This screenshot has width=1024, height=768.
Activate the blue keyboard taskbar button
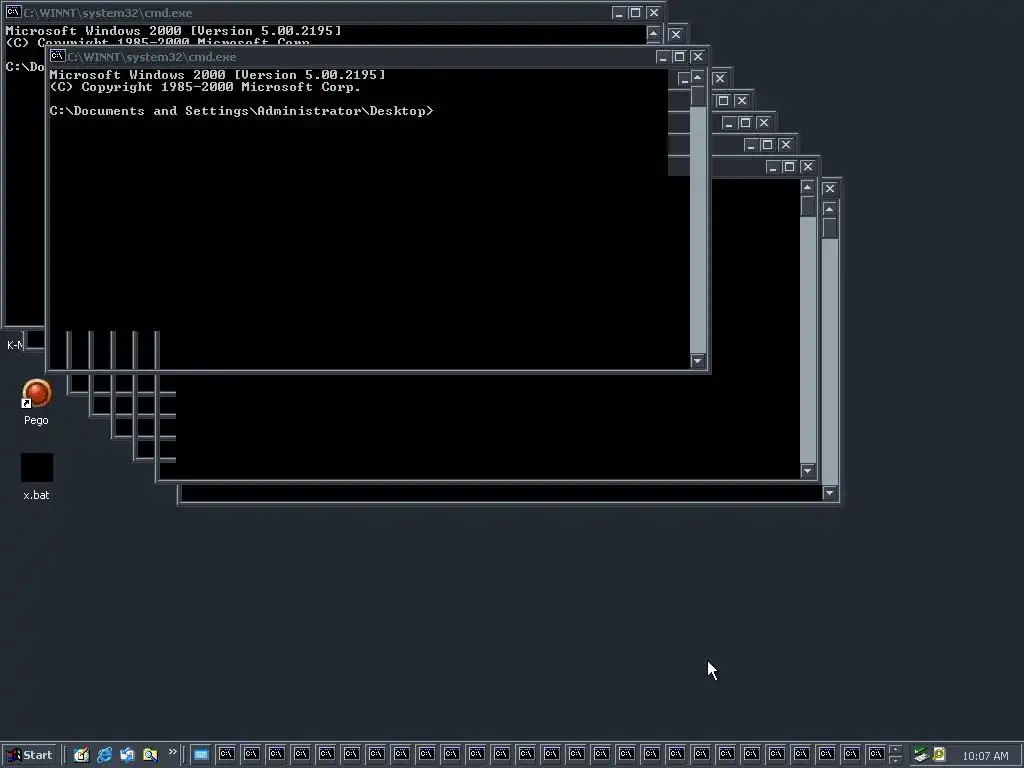pos(200,755)
